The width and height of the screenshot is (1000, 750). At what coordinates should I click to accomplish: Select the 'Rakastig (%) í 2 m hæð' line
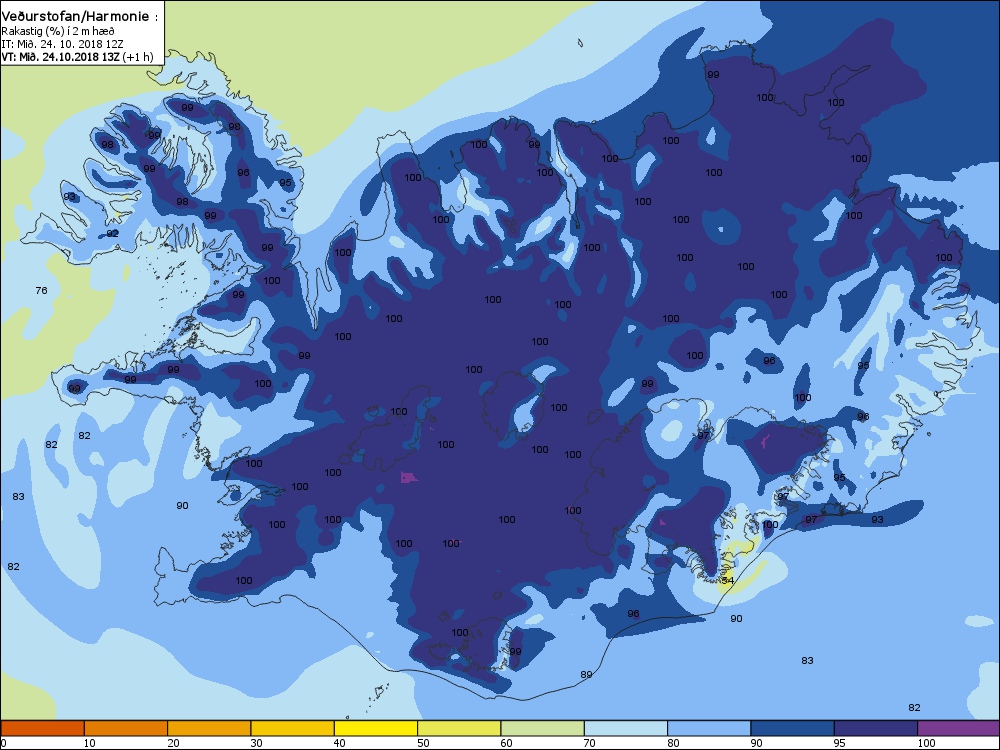click(57, 31)
